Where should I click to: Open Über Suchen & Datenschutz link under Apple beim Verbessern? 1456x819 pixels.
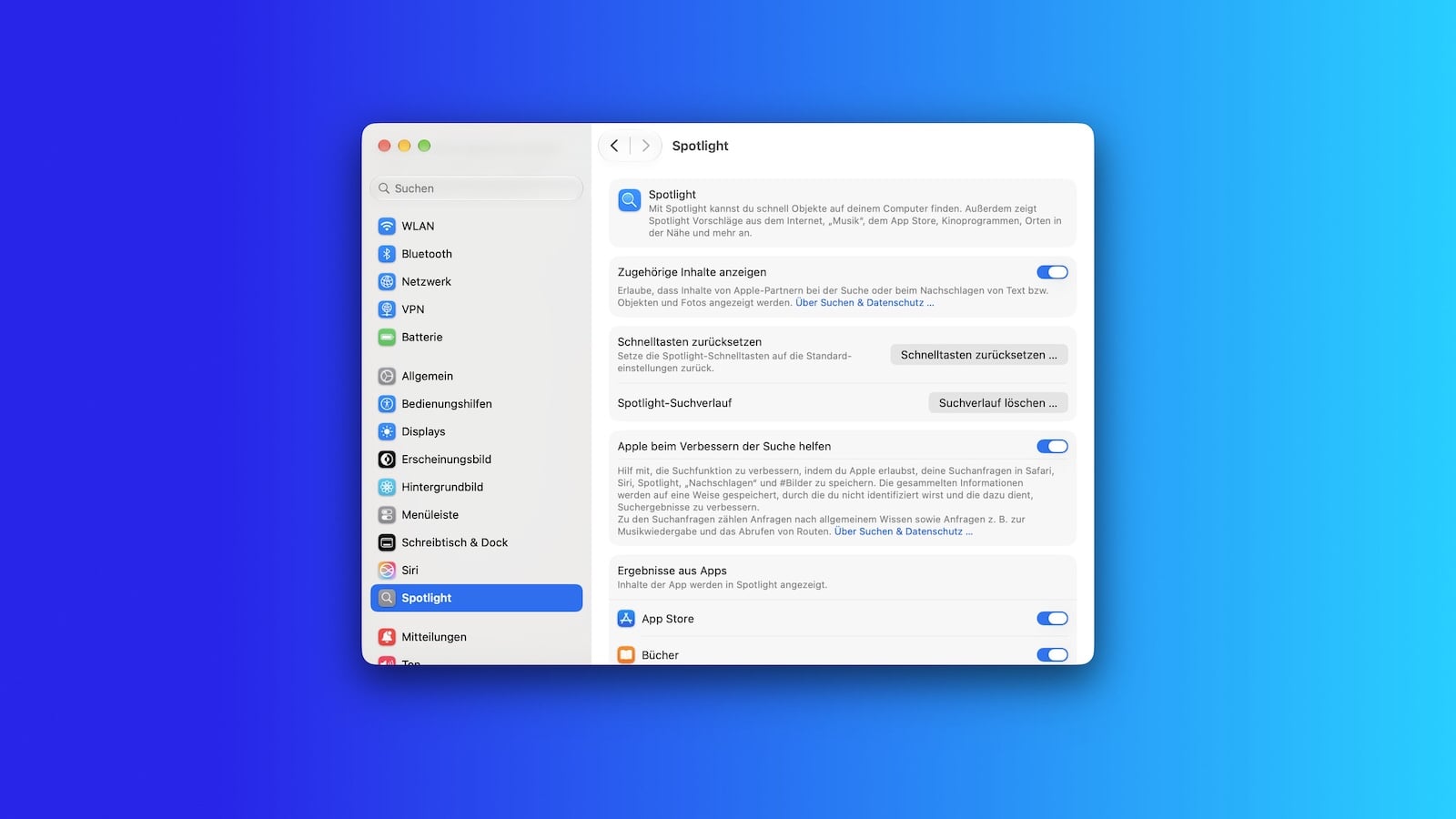[x=904, y=531]
